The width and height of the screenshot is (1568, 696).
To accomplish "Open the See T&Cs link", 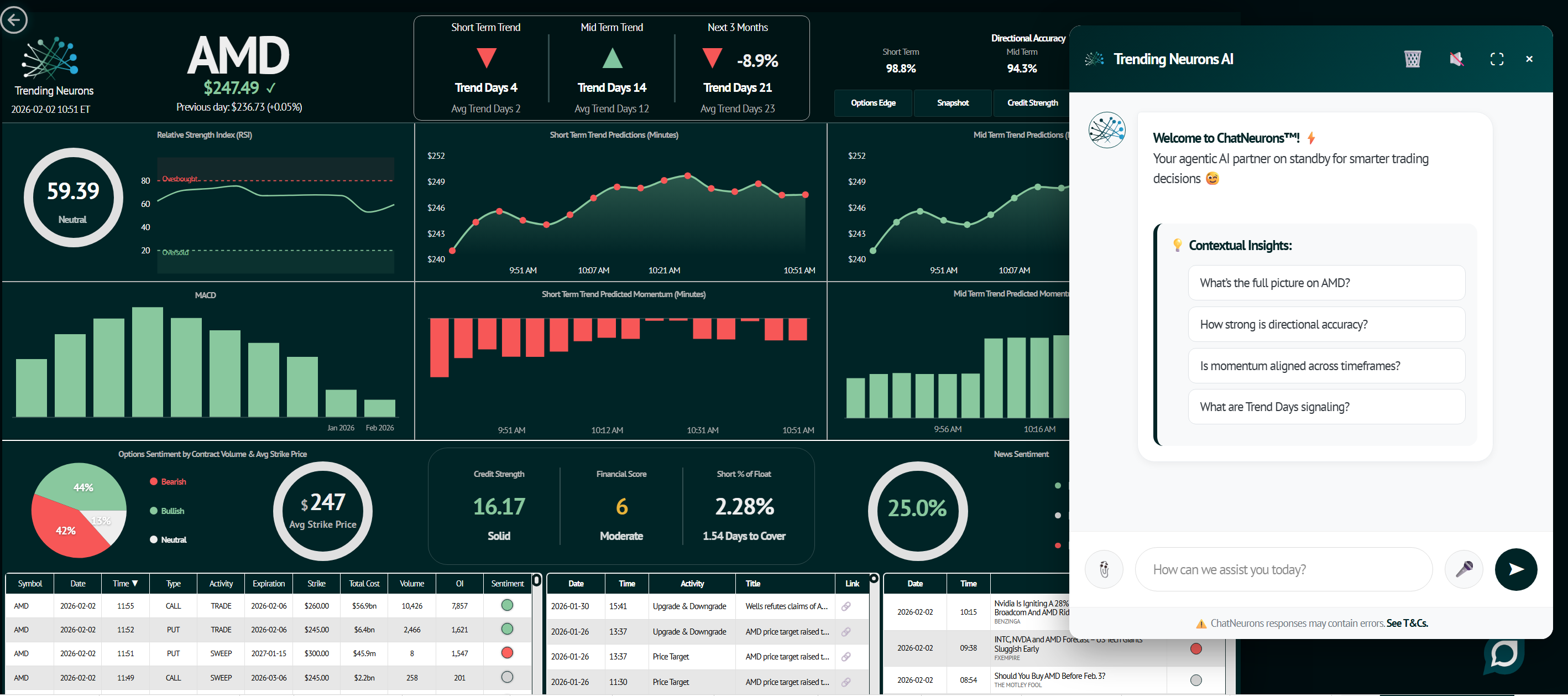I will pos(1407,623).
